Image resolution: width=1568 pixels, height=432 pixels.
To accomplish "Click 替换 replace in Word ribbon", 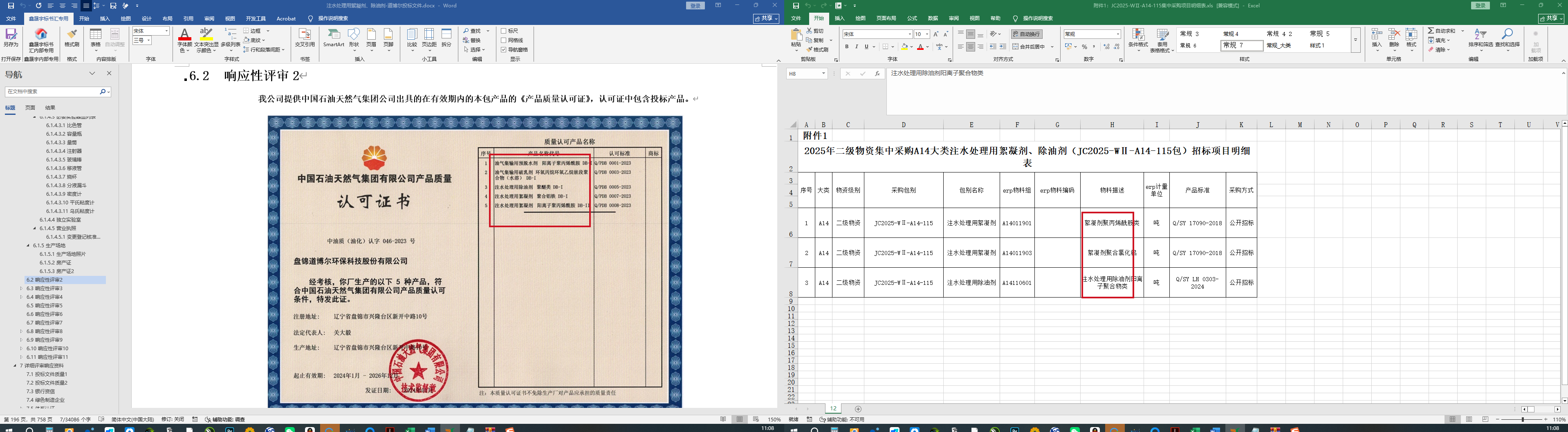I will click(472, 40).
